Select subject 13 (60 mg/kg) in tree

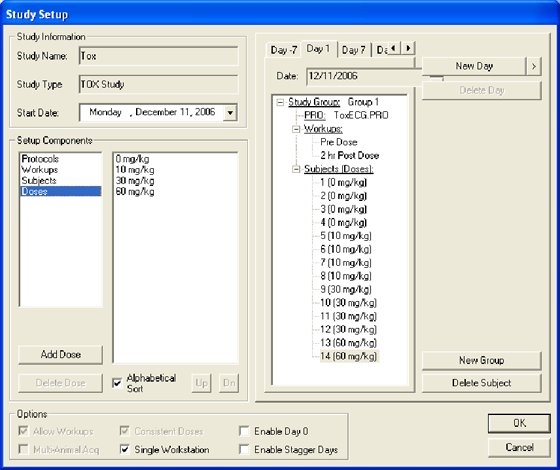(348, 343)
